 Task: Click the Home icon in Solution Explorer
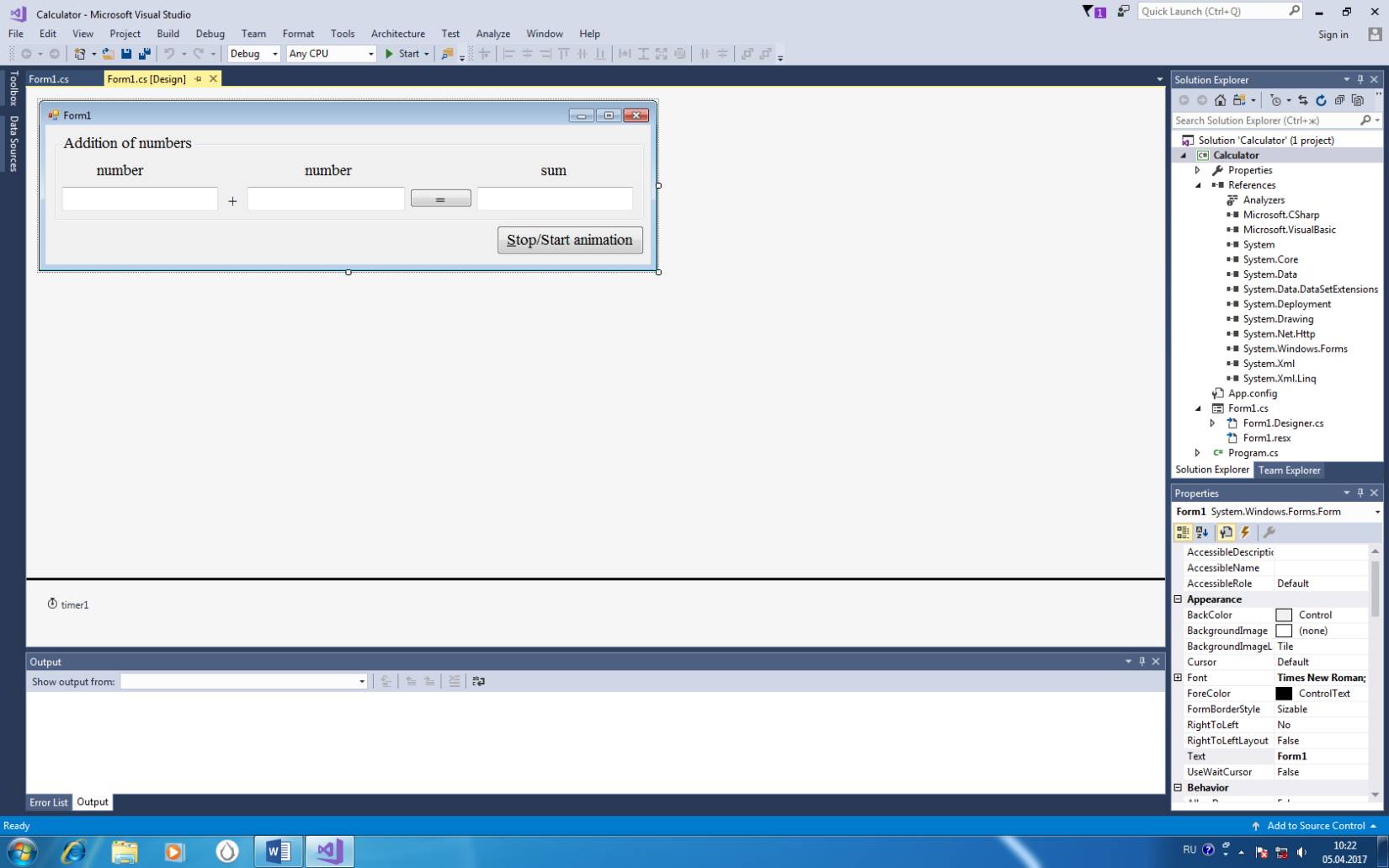1220,100
